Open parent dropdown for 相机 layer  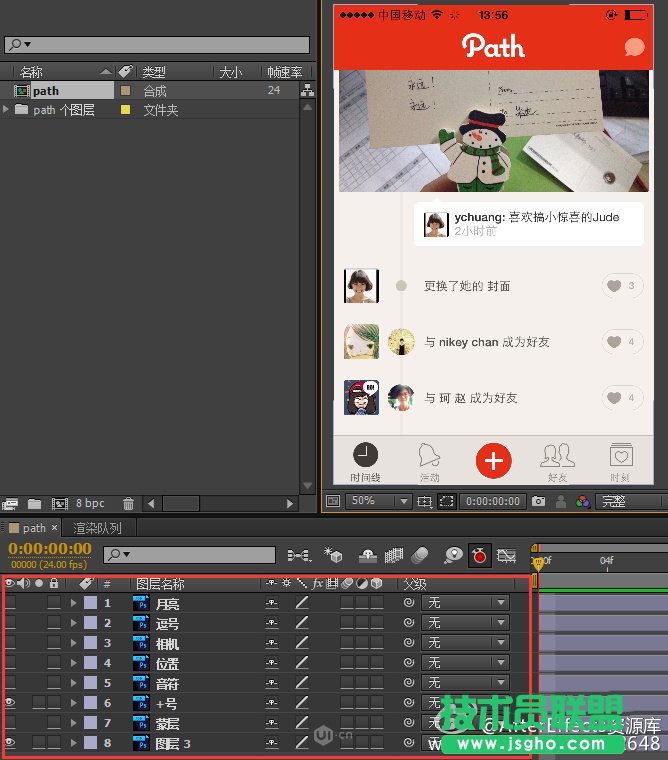[466, 643]
